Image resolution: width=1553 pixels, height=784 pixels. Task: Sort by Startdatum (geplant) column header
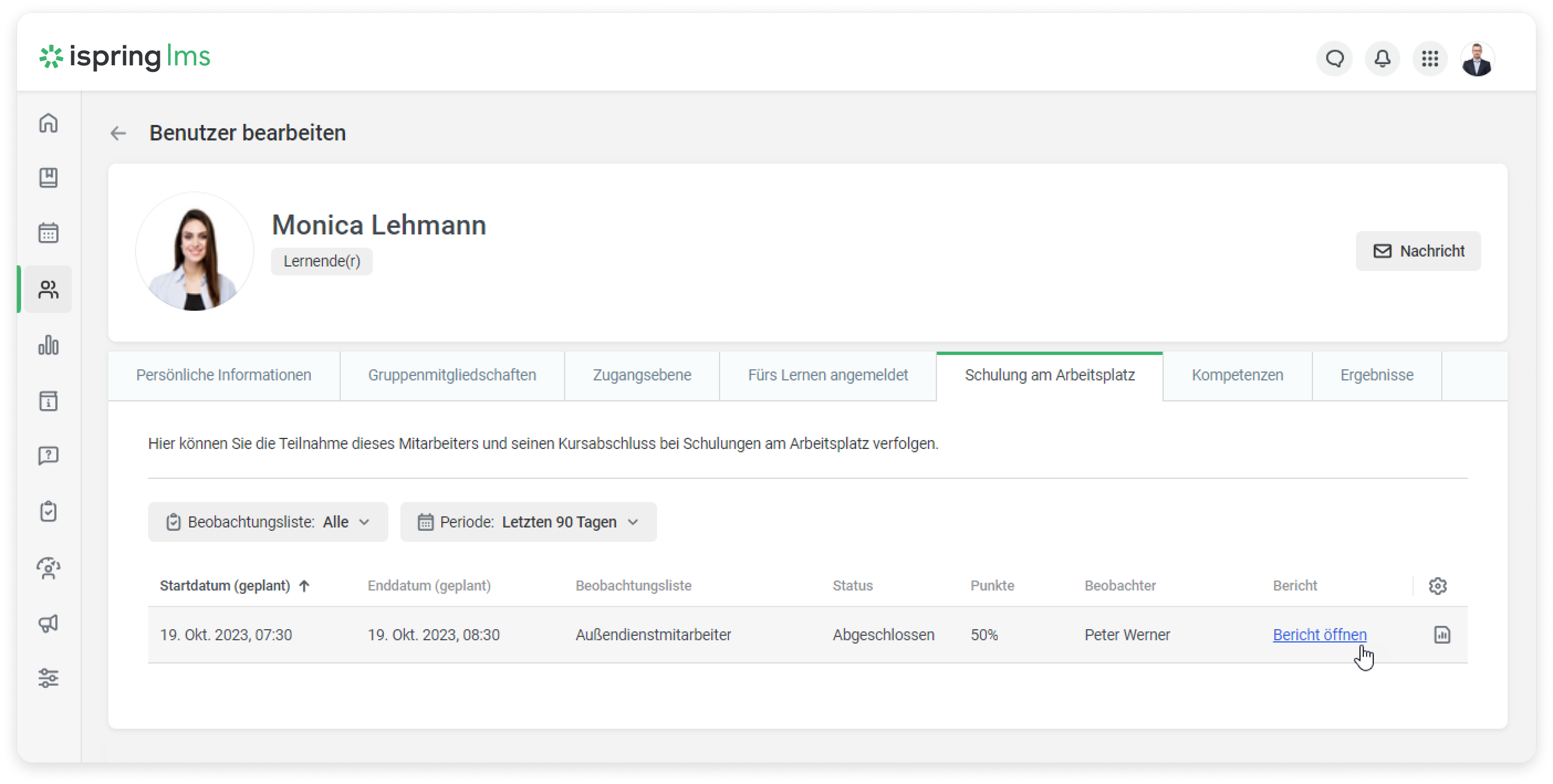[x=225, y=586]
